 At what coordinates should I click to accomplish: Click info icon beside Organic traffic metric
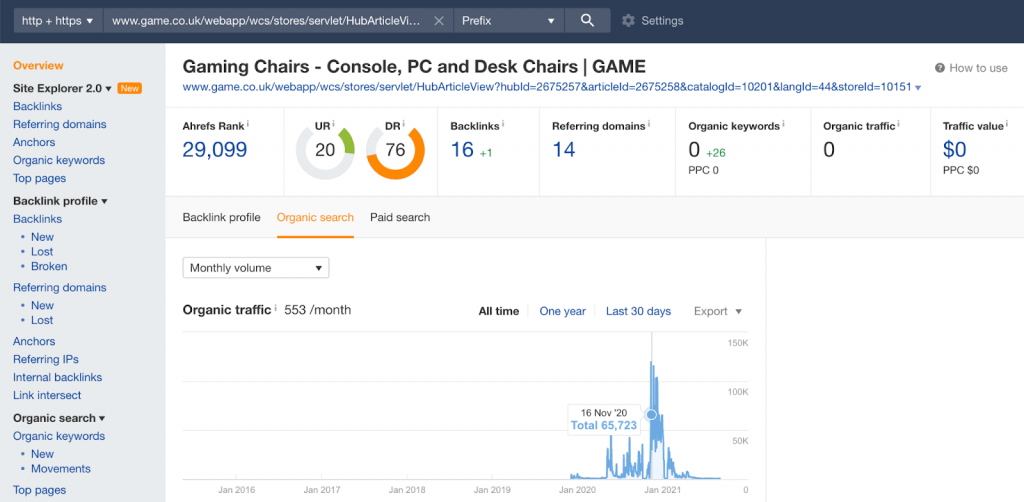point(901,123)
